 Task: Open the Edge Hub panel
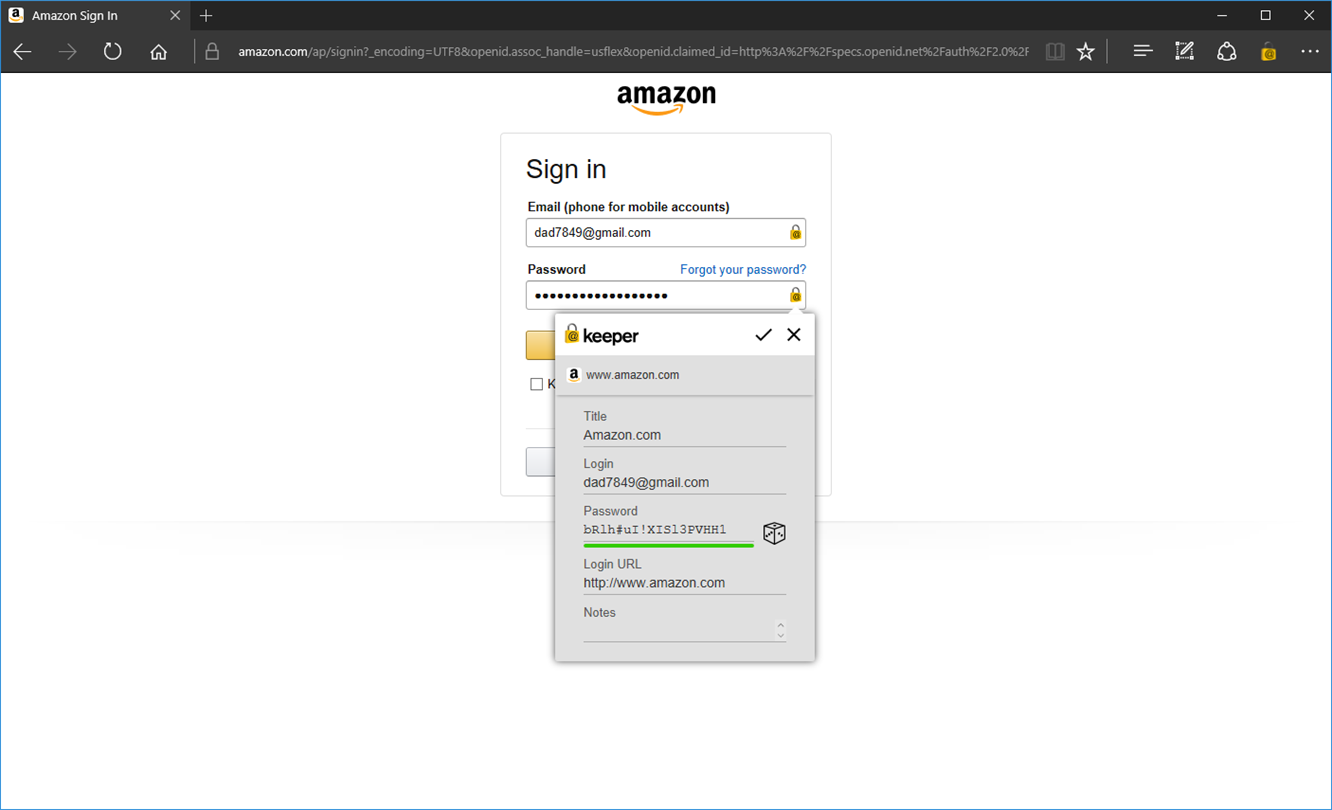[x=1143, y=52]
